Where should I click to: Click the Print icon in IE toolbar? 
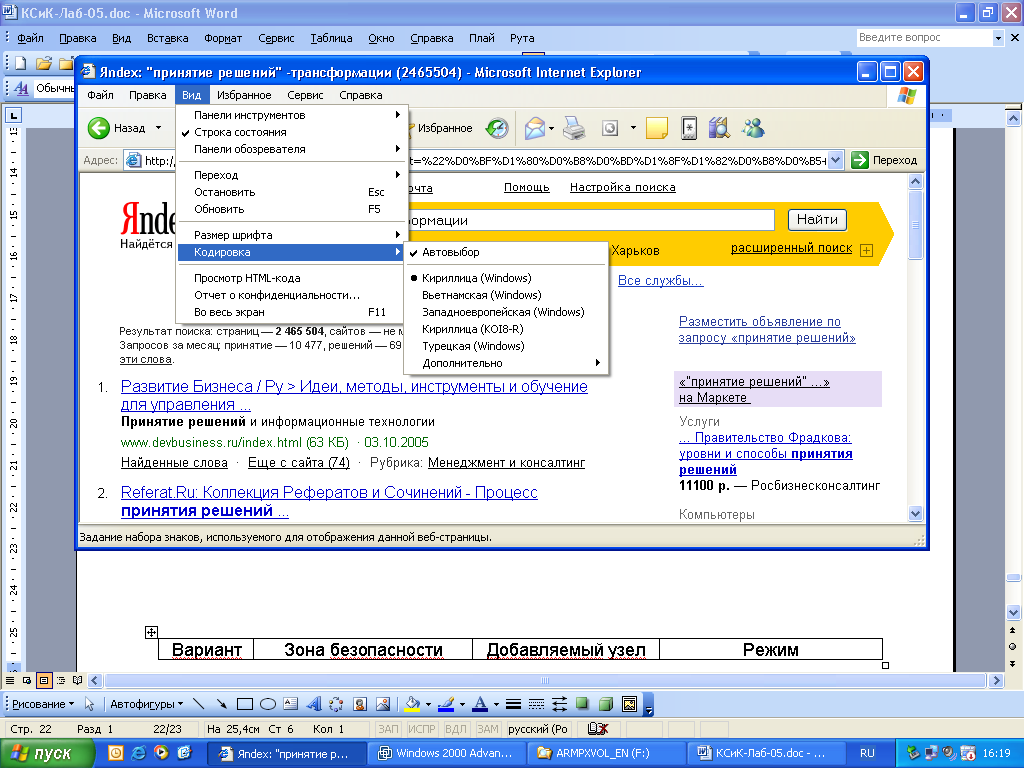coord(574,128)
